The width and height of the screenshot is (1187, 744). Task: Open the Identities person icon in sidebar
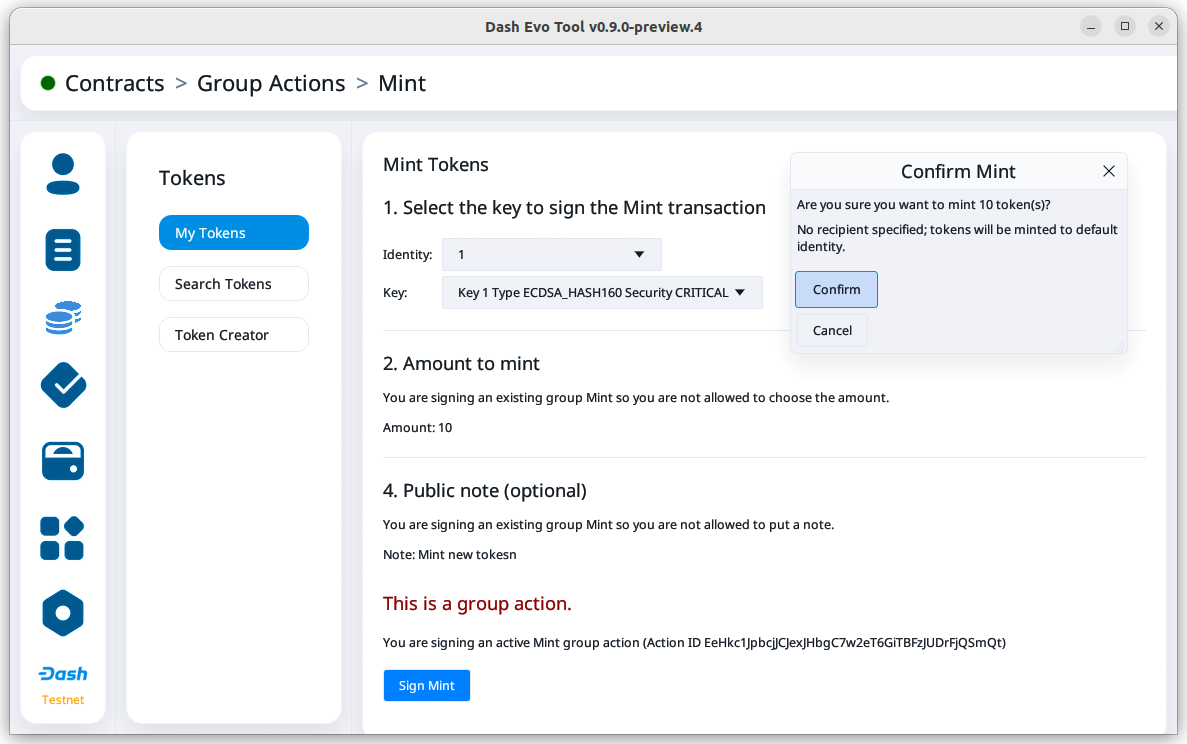[63, 174]
